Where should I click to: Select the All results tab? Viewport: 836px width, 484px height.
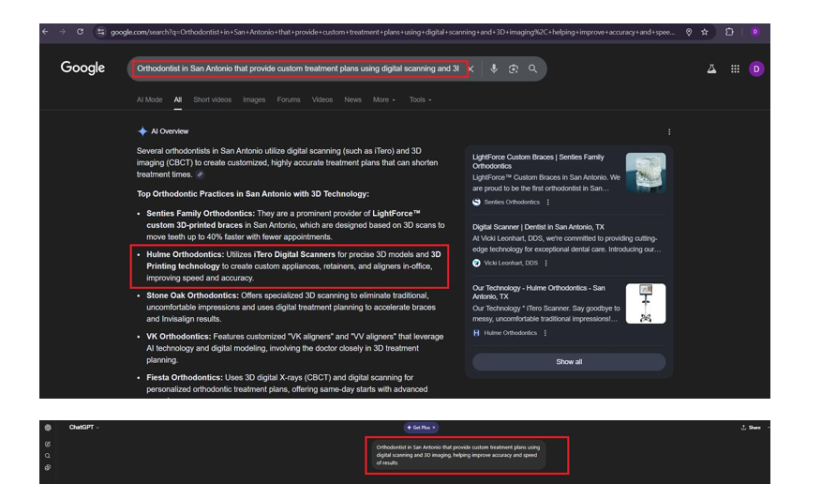[178, 100]
